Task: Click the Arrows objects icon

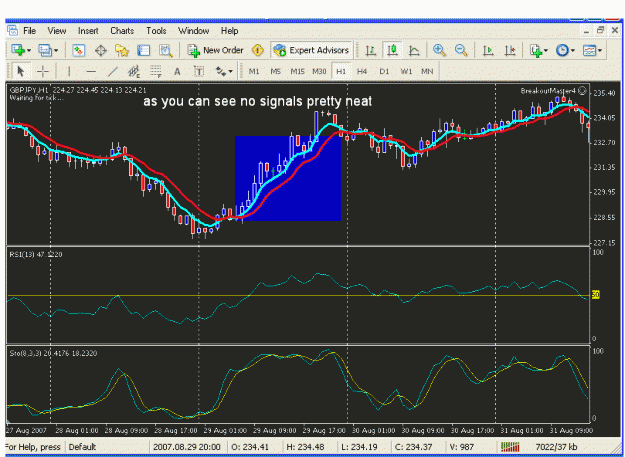Action: click(x=220, y=72)
